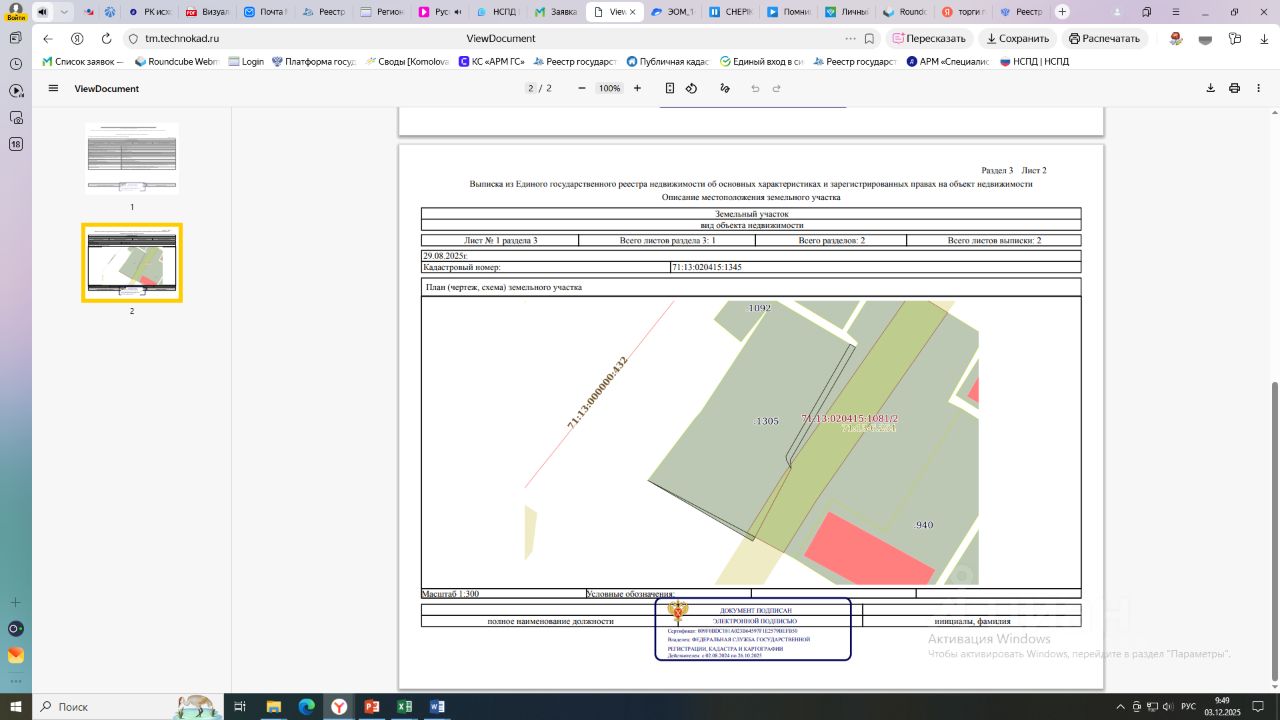The height and width of the screenshot is (720, 1280).
Task: Launch Excel from the taskbar
Action: tap(404, 706)
